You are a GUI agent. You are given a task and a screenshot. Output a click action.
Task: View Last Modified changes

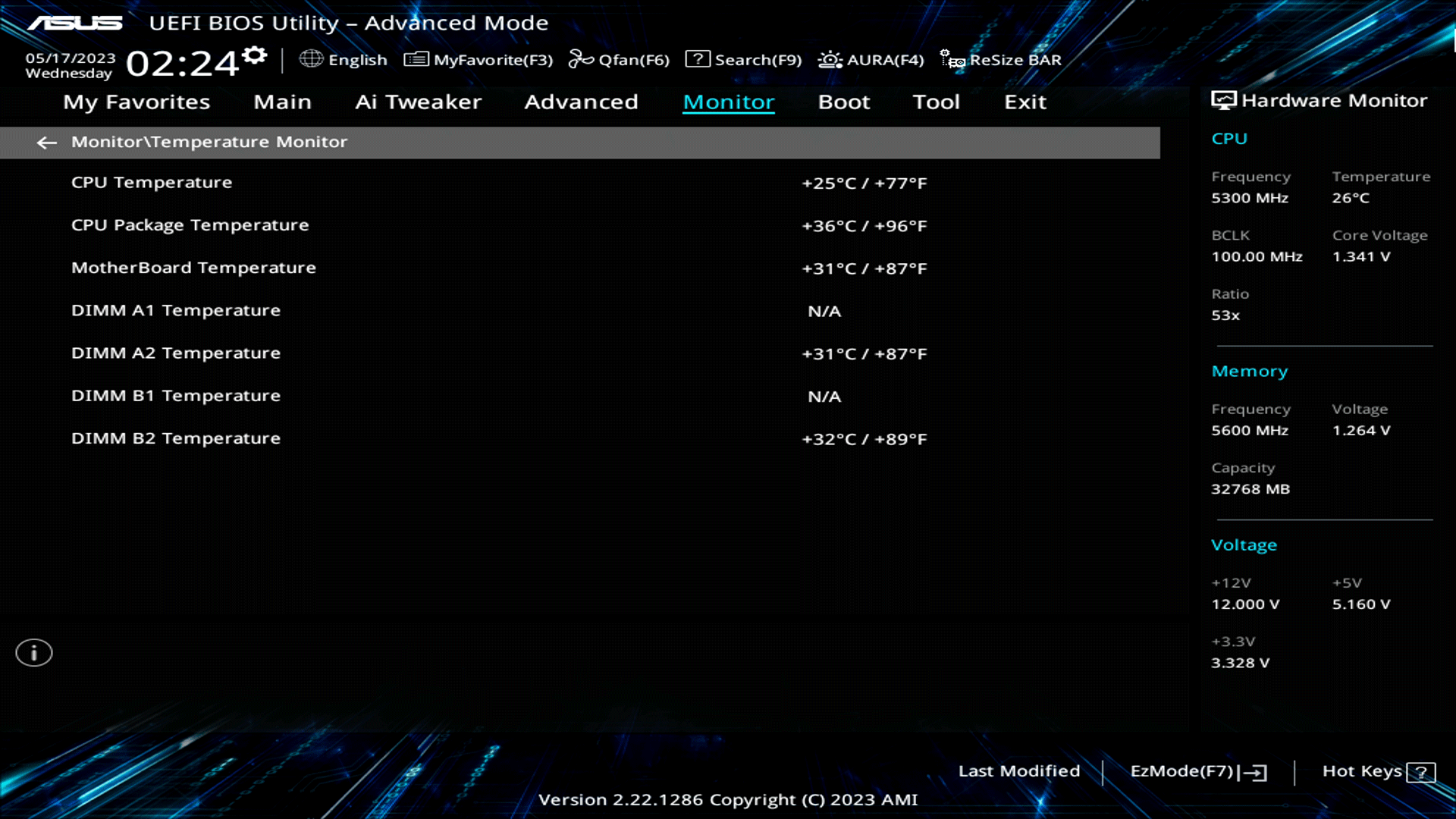(x=1019, y=770)
